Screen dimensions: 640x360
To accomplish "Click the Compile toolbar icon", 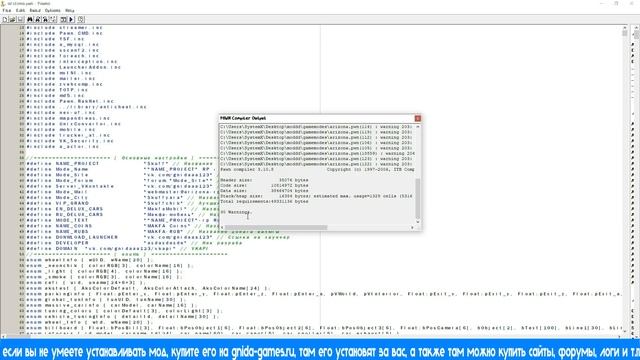I will pos(63,19).
